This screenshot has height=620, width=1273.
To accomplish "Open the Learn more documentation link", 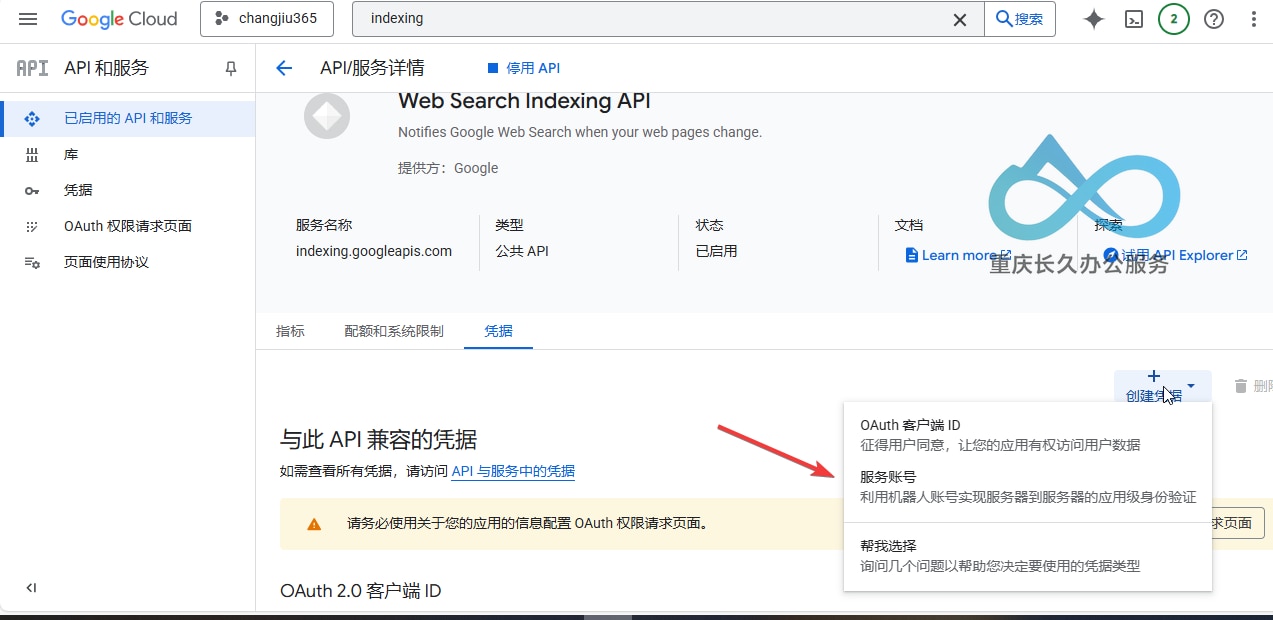I will tap(958, 255).
